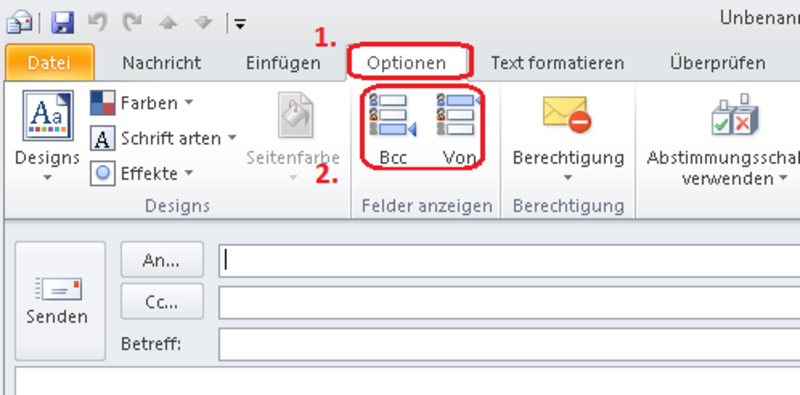Screen dimensions: 800x395
Task: Click the Senden button
Action: (57, 301)
